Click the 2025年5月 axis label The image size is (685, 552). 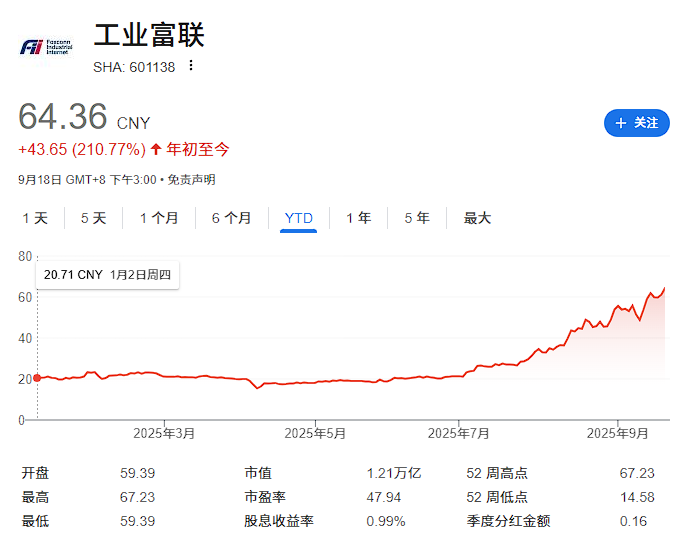pyautogui.click(x=315, y=433)
